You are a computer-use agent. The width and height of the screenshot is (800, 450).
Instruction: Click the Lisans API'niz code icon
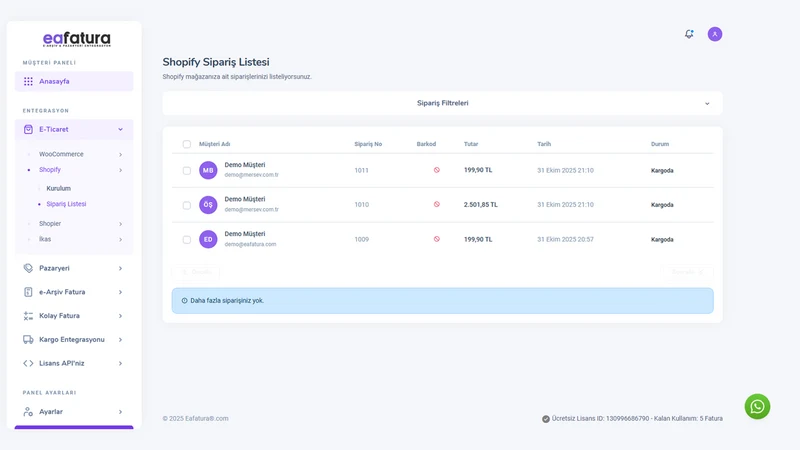point(28,363)
